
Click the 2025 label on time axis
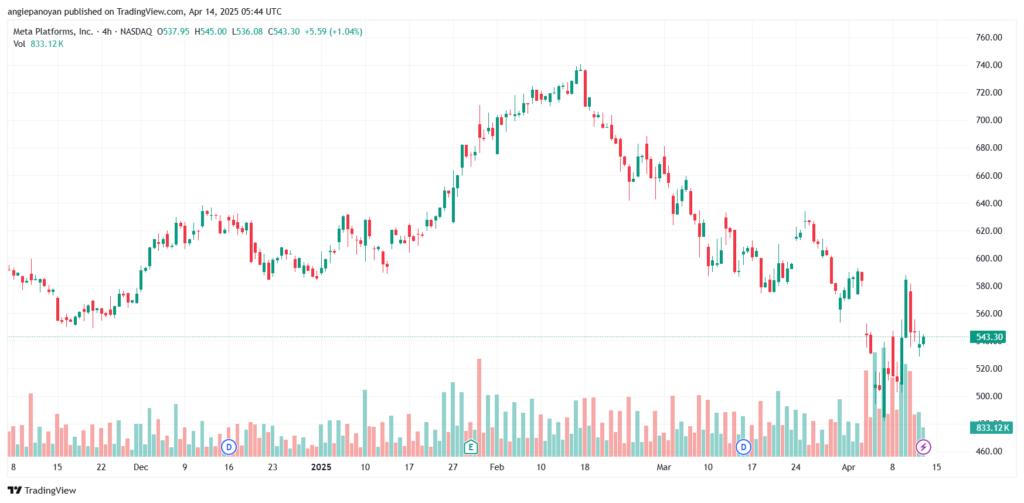pos(322,468)
